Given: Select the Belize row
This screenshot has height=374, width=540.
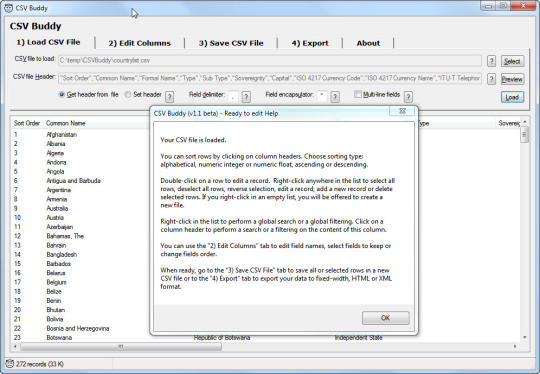Looking at the screenshot, I should tap(54, 291).
